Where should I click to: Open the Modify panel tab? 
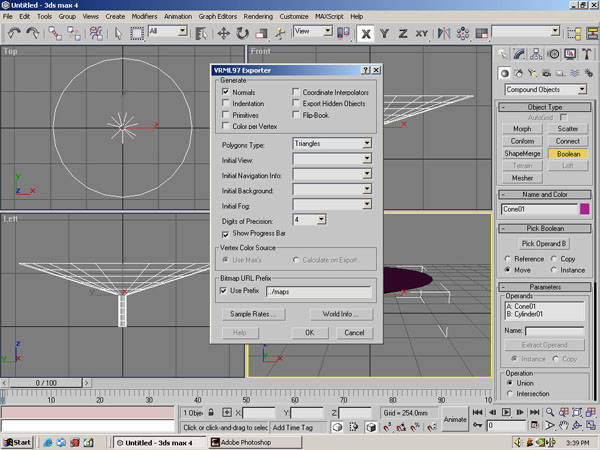coord(519,54)
